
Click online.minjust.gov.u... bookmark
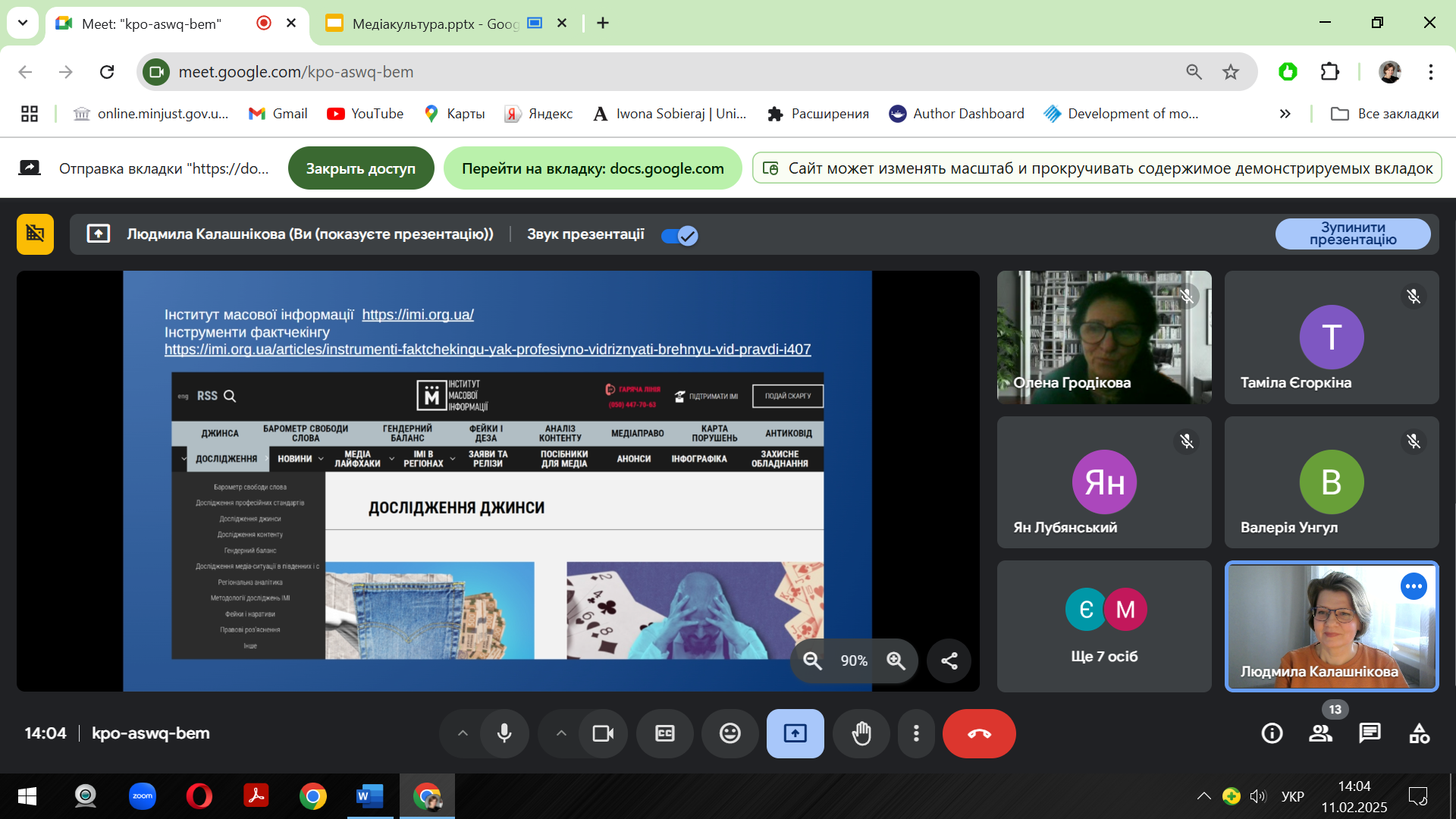[151, 114]
